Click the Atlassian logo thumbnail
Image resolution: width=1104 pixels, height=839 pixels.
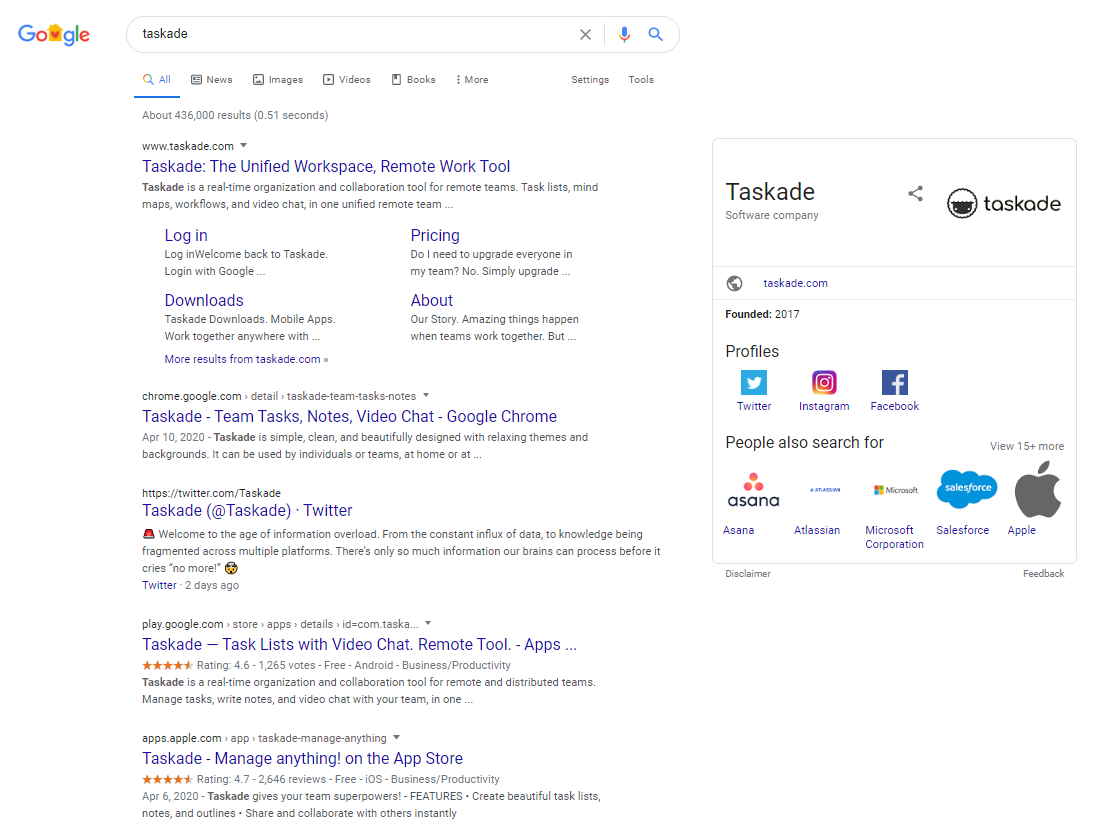pyautogui.click(x=824, y=490)
